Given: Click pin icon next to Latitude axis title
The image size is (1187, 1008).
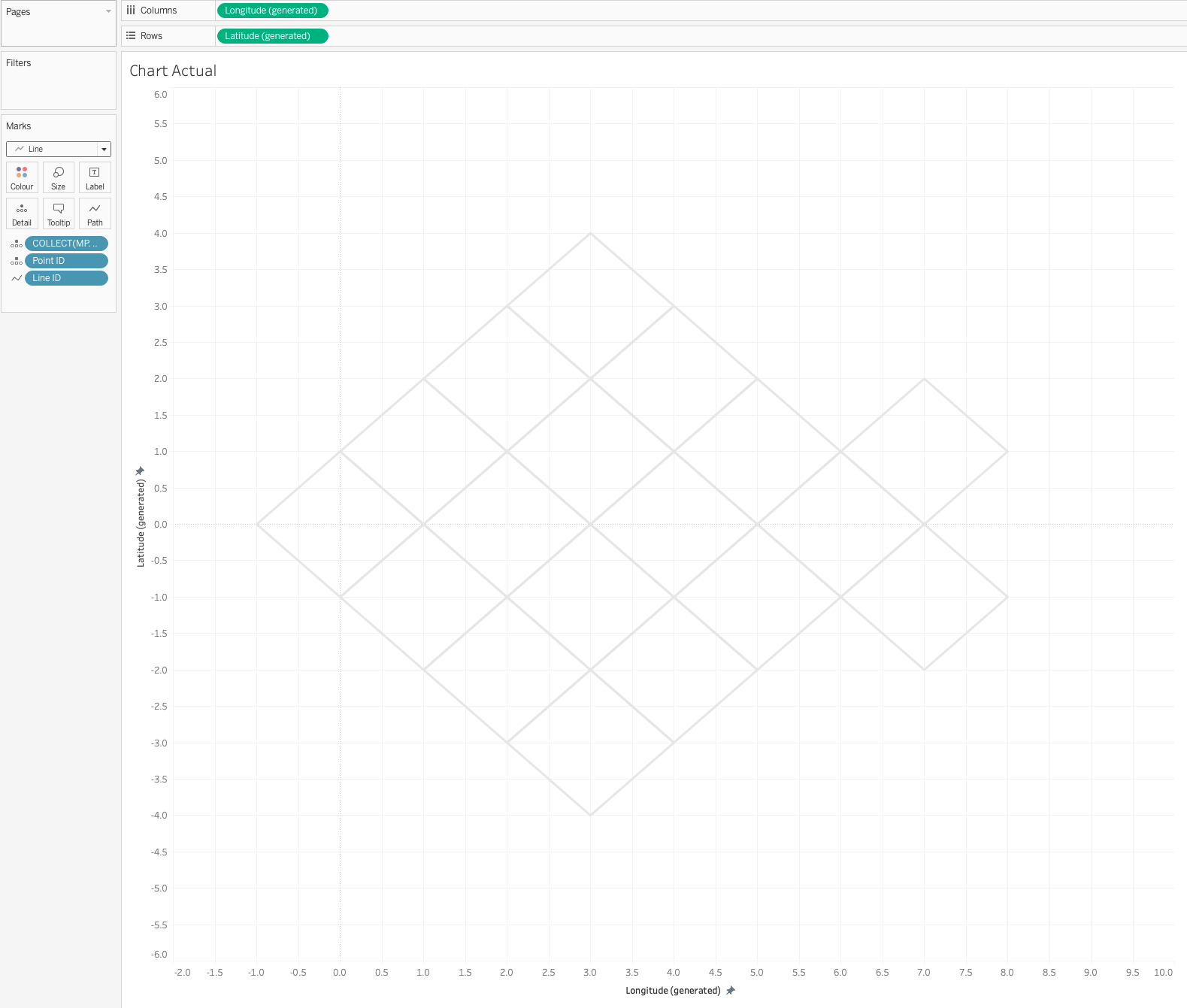Looking at the screenshot, I should point(140,471).
